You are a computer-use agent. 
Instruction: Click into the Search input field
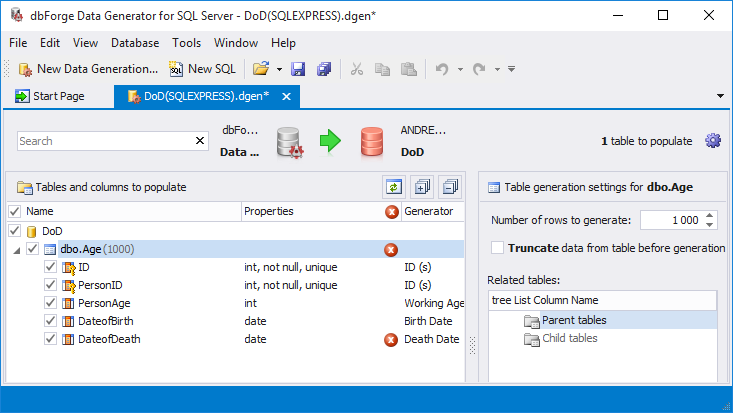pos(105,141)
